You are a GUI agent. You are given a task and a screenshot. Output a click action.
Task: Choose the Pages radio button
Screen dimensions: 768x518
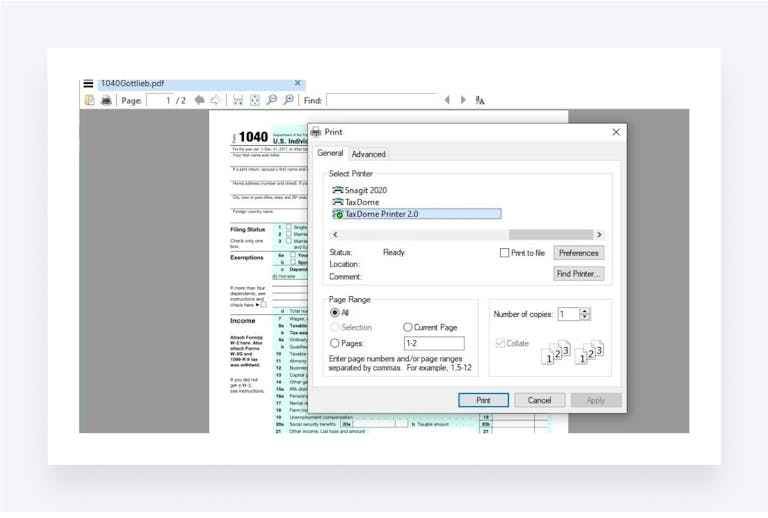[x=335, y=343]
